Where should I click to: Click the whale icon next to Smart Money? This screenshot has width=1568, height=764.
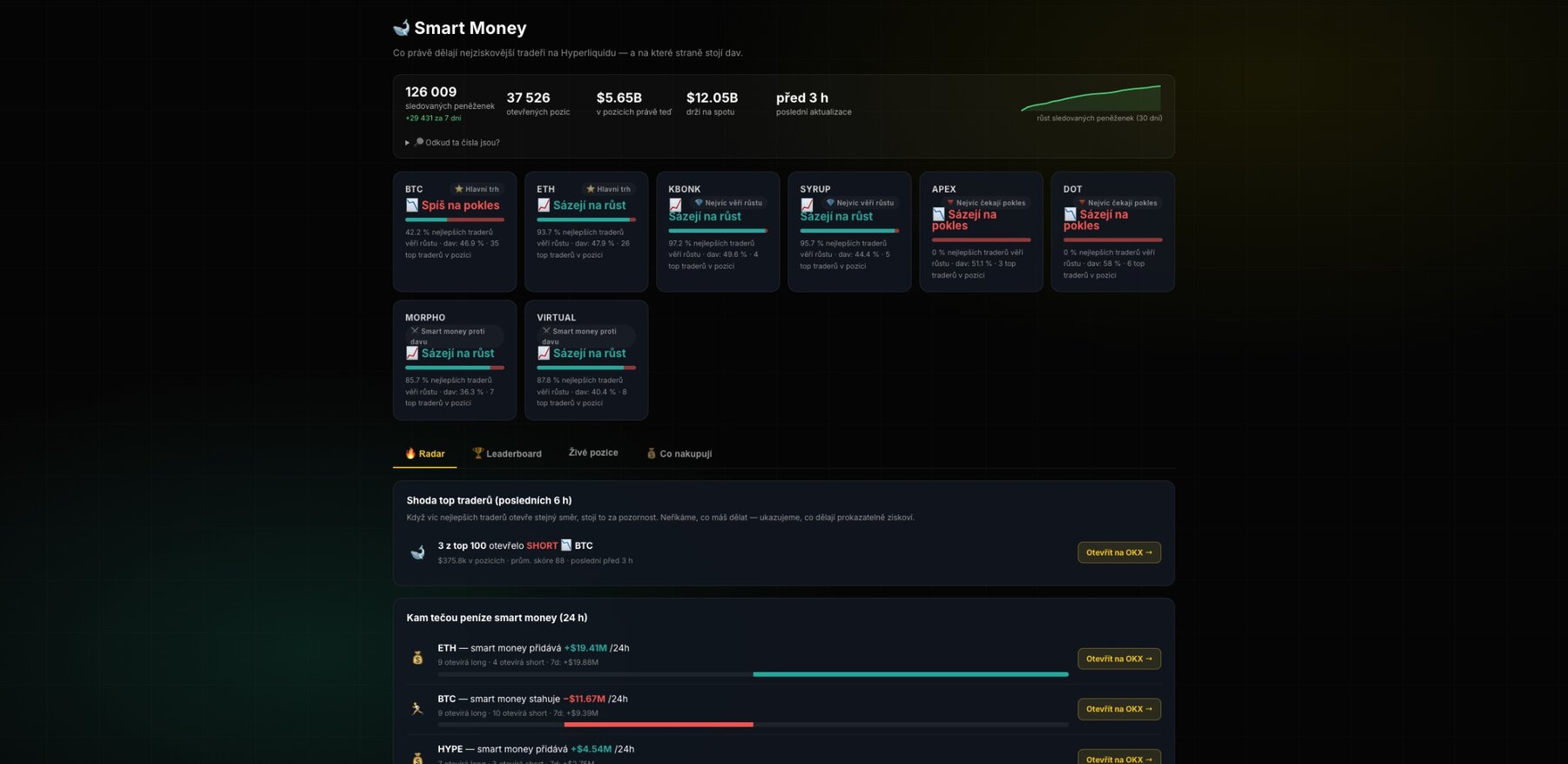pos(401,28)
